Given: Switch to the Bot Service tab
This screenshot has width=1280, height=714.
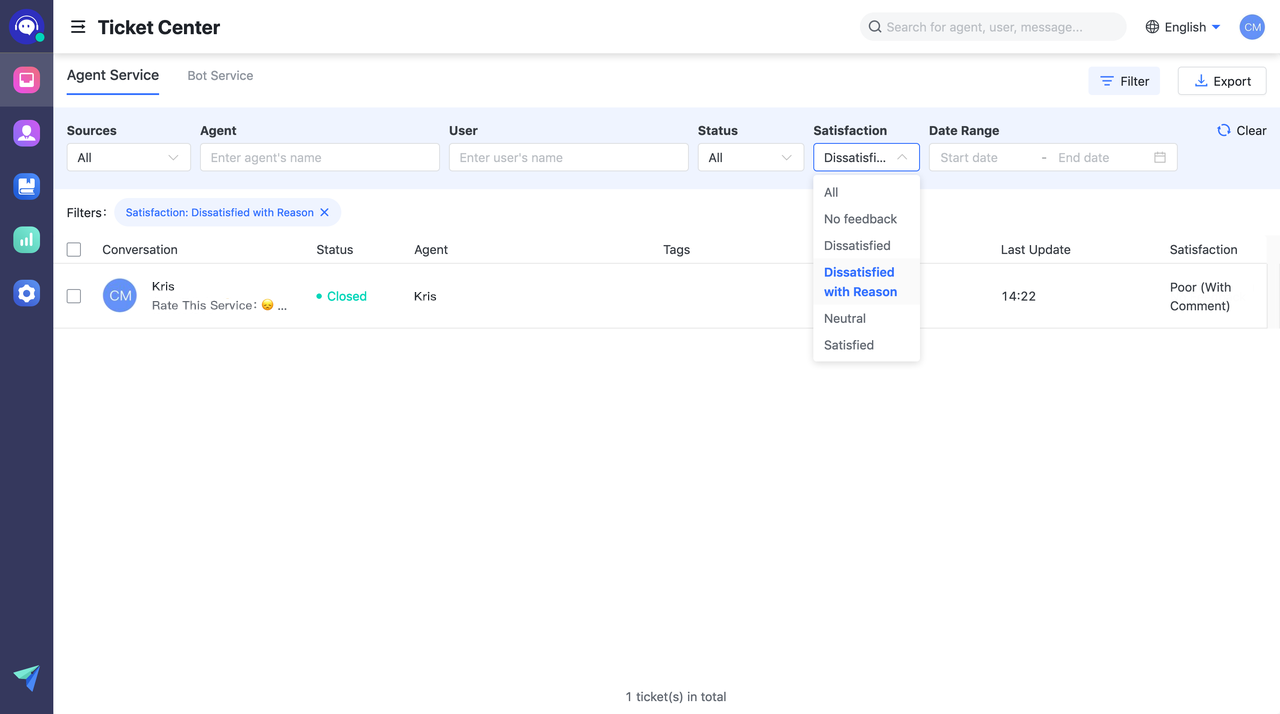Looking at the screenshot, I should pos(220,76).
